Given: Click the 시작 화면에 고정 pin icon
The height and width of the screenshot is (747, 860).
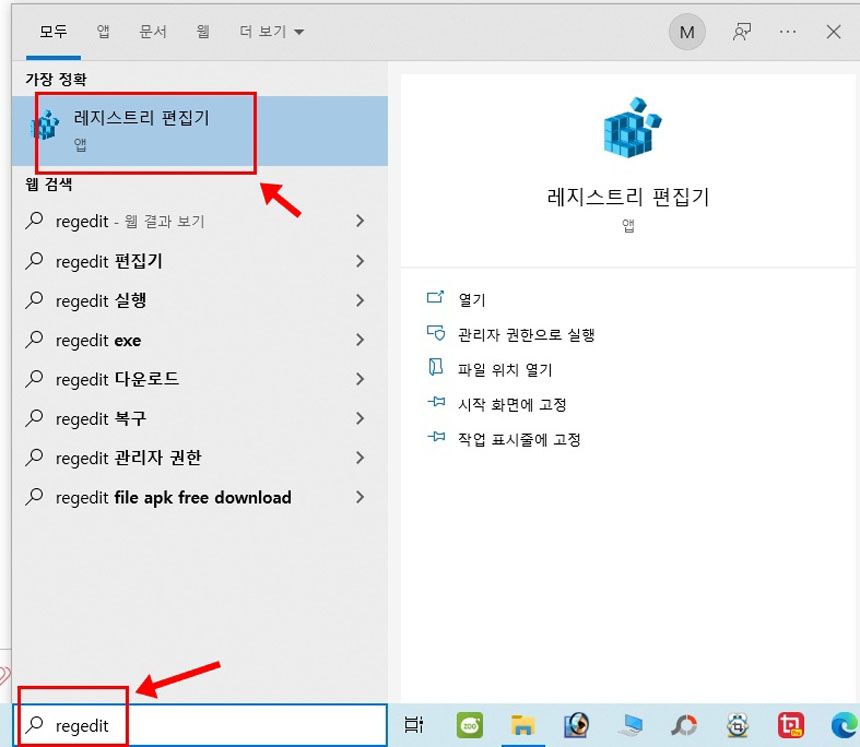Looking at the screenshot, I should (x=436, y=402).
